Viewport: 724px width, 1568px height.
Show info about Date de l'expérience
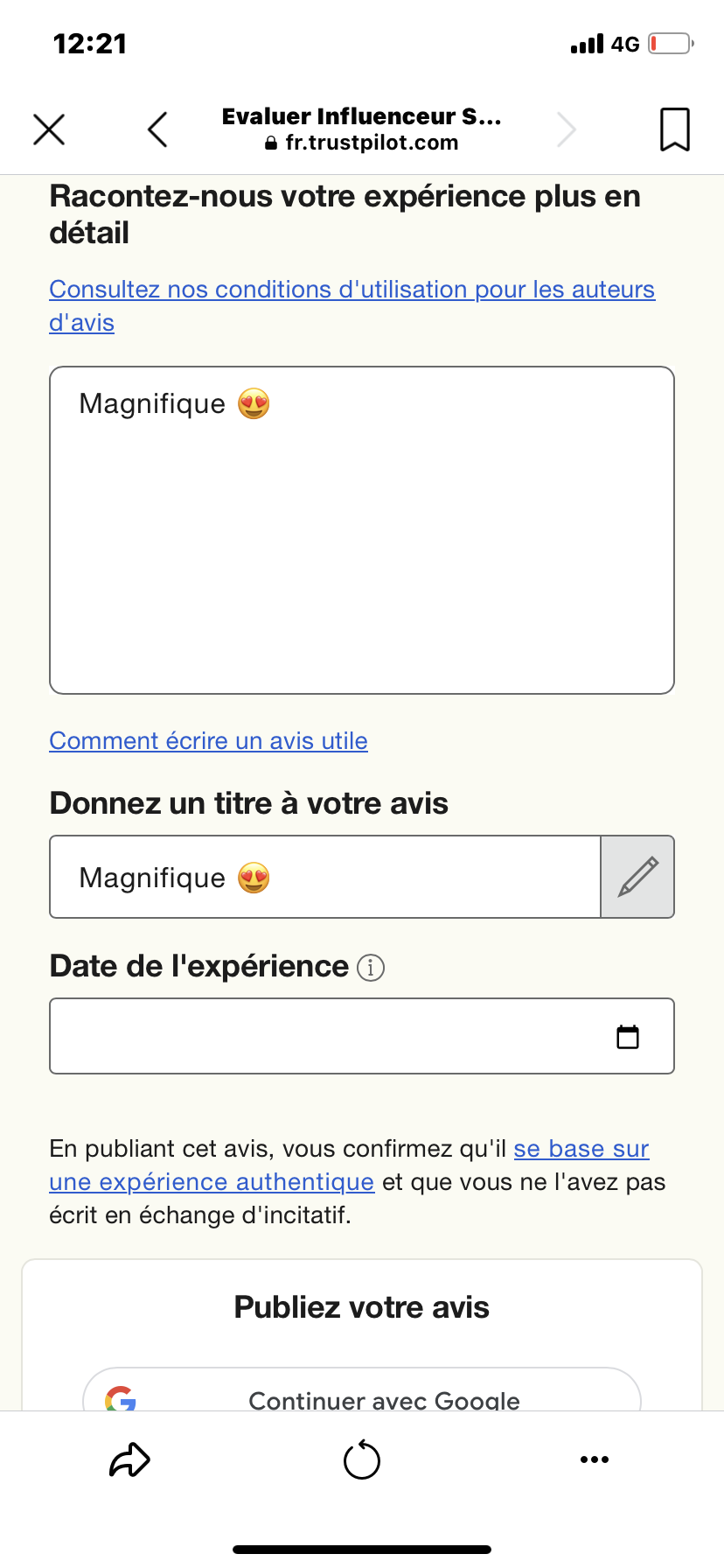pyautogui.click(x=371, y=968)
